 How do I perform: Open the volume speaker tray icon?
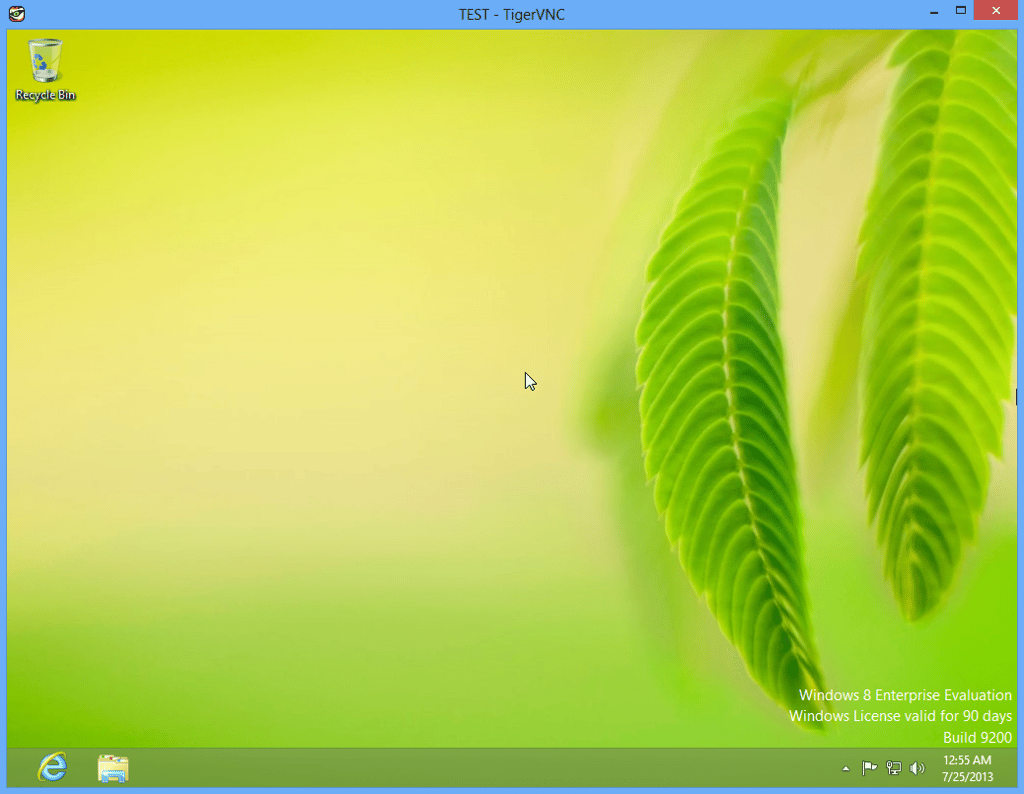click(x=917, y=769)
